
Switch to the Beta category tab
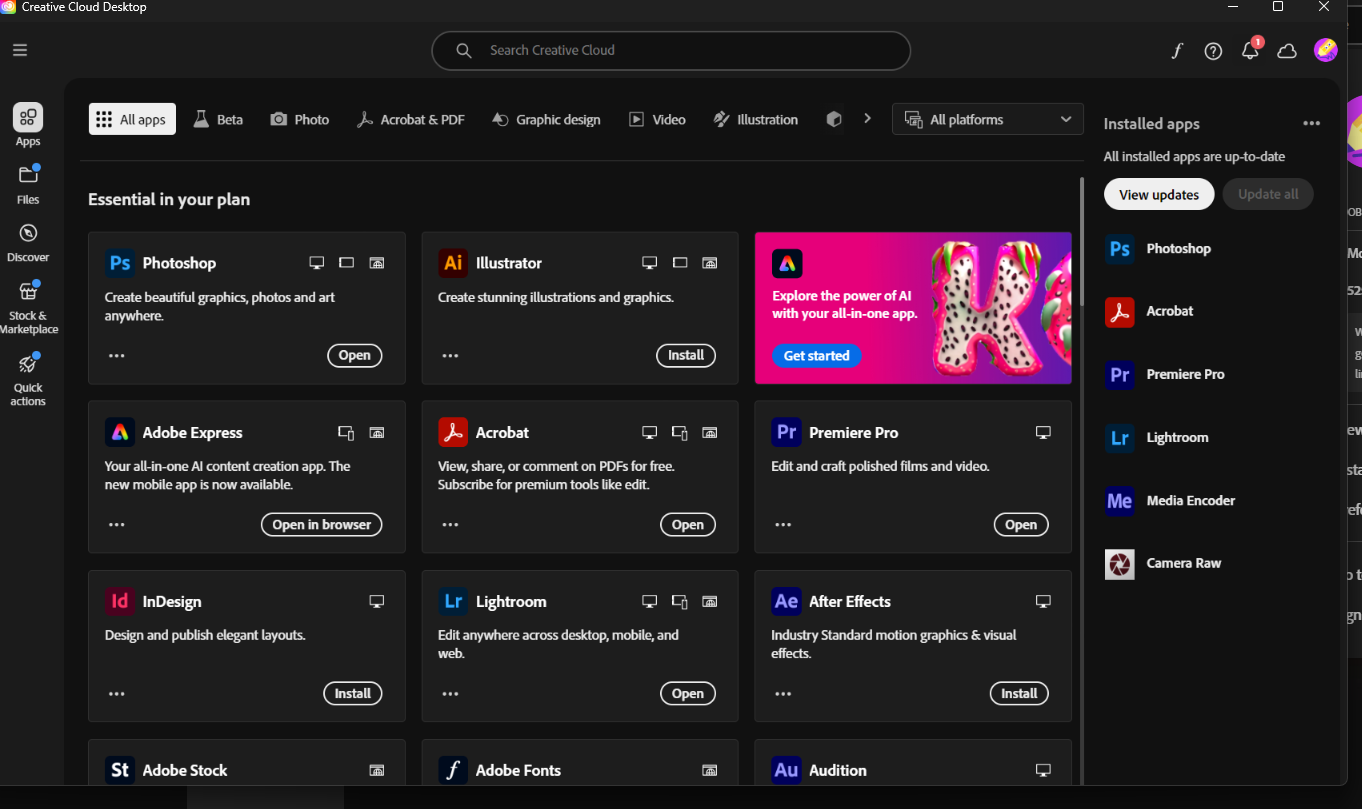218,119
